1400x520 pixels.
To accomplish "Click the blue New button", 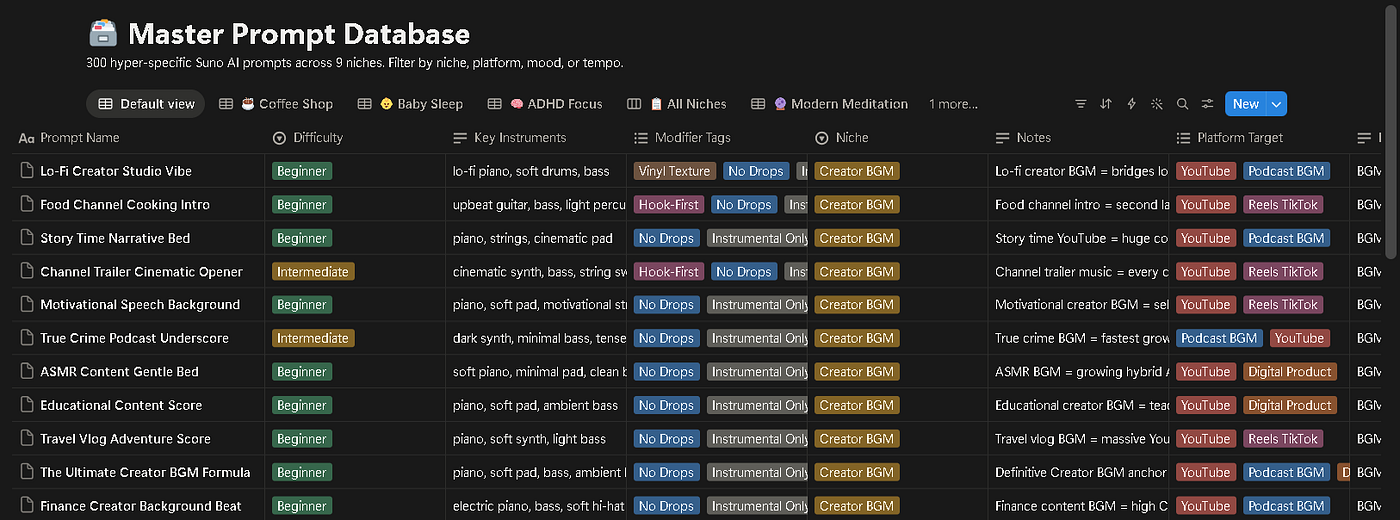I will 1246,104.
